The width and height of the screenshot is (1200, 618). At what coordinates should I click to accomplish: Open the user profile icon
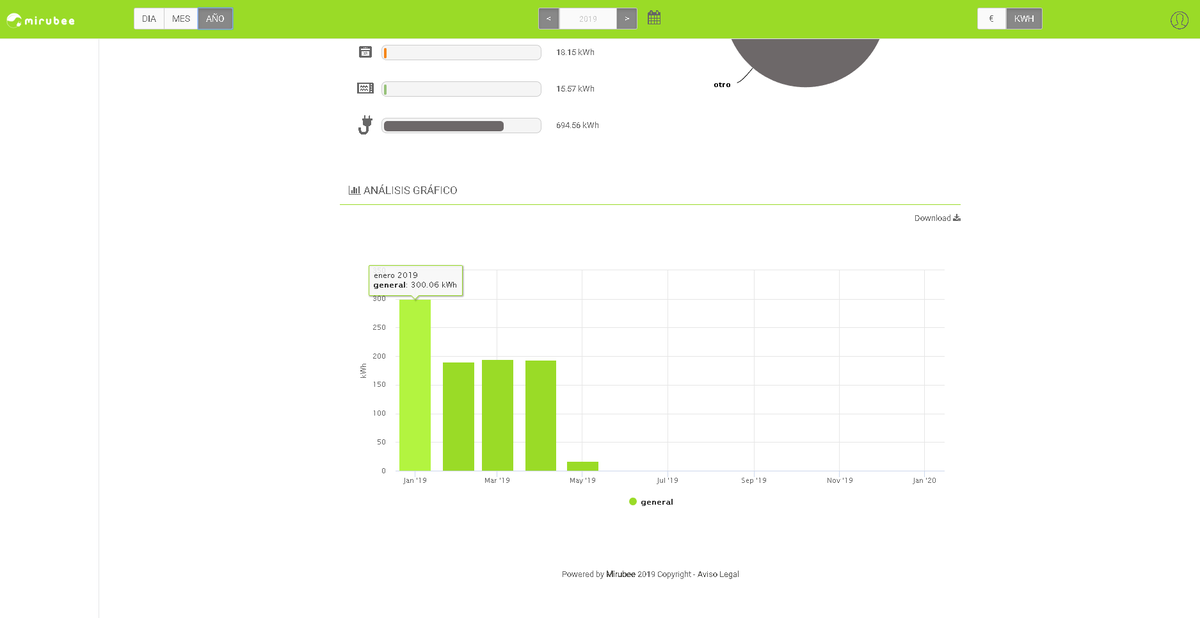click(1179, 19)
